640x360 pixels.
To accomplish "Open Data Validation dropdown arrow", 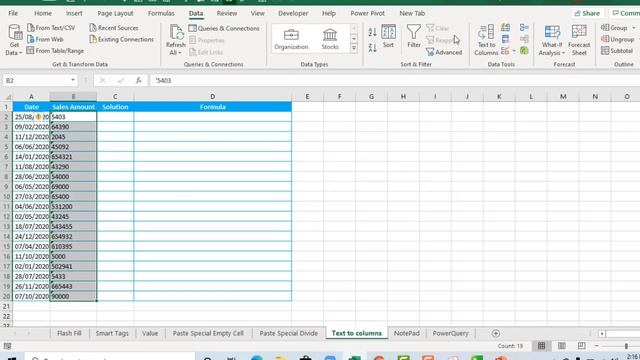I will tap(514, 51).
